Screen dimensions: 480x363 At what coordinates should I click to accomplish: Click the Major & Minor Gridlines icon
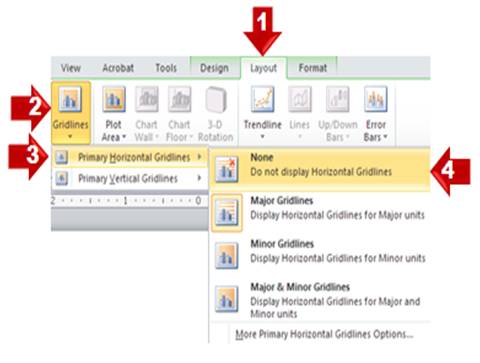tap(227, 299)
